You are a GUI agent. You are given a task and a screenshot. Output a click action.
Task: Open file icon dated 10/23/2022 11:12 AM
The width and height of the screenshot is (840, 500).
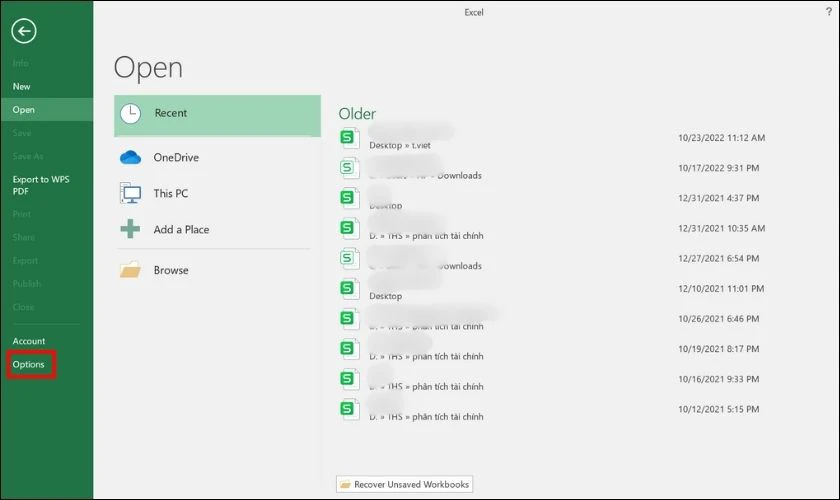coord(349,138)
